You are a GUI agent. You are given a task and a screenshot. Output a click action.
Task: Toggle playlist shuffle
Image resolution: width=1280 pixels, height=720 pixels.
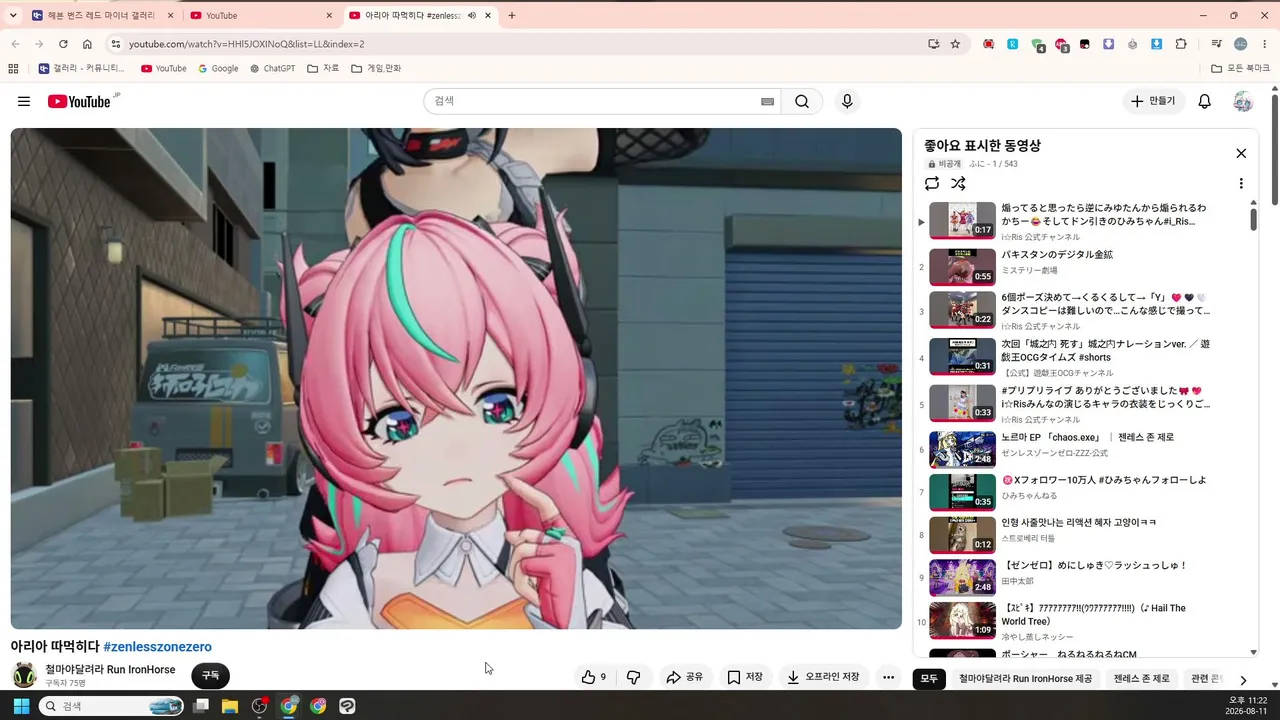click(958, 183)
